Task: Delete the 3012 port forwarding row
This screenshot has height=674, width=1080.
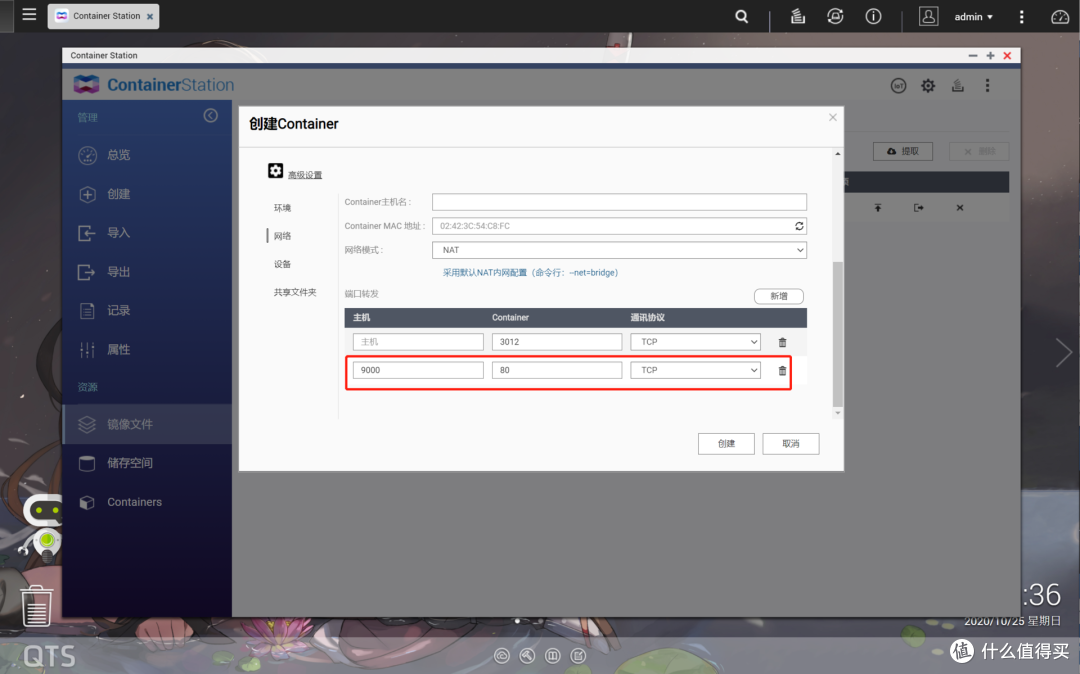Action: (782, 342)
